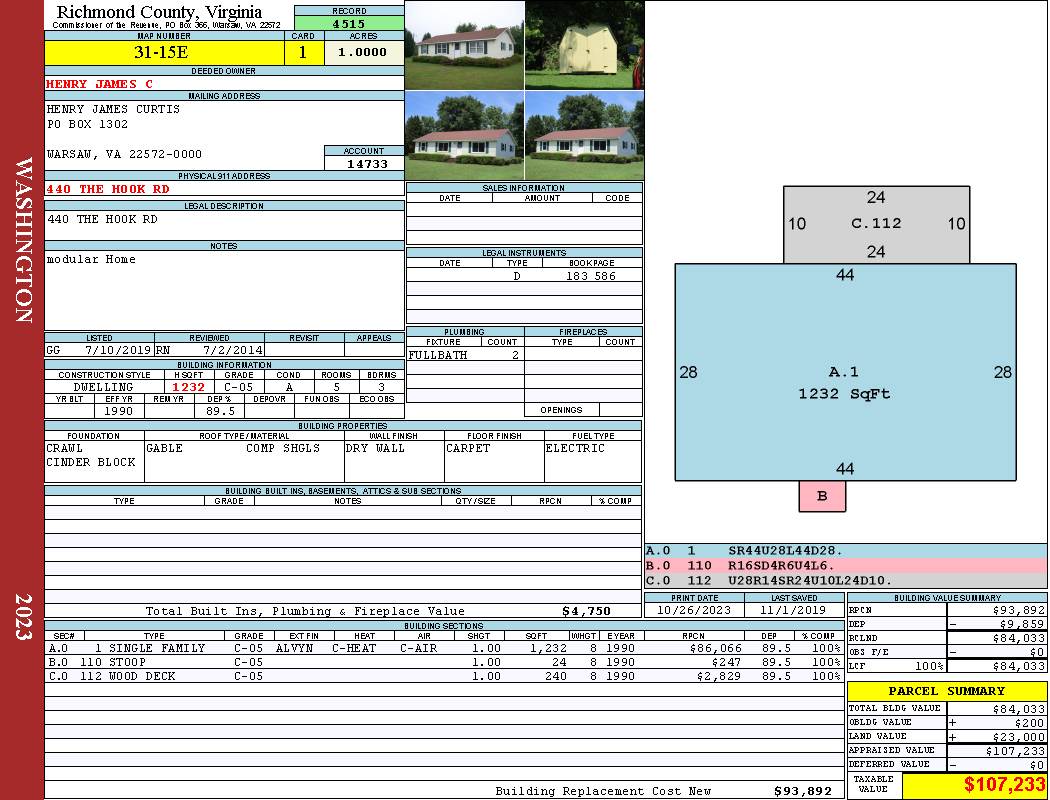
Task: Click appraised value $107,233
Action: [x=1015, y=750]
